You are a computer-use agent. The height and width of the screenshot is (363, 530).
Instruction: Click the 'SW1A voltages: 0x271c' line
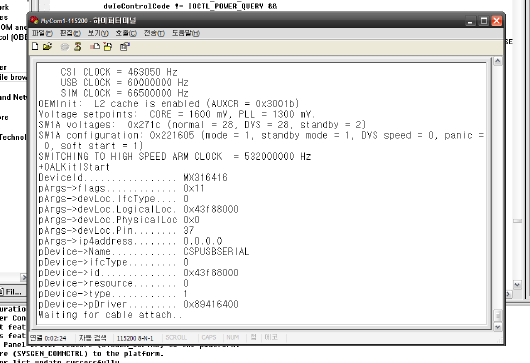click(x=202, y=125)
